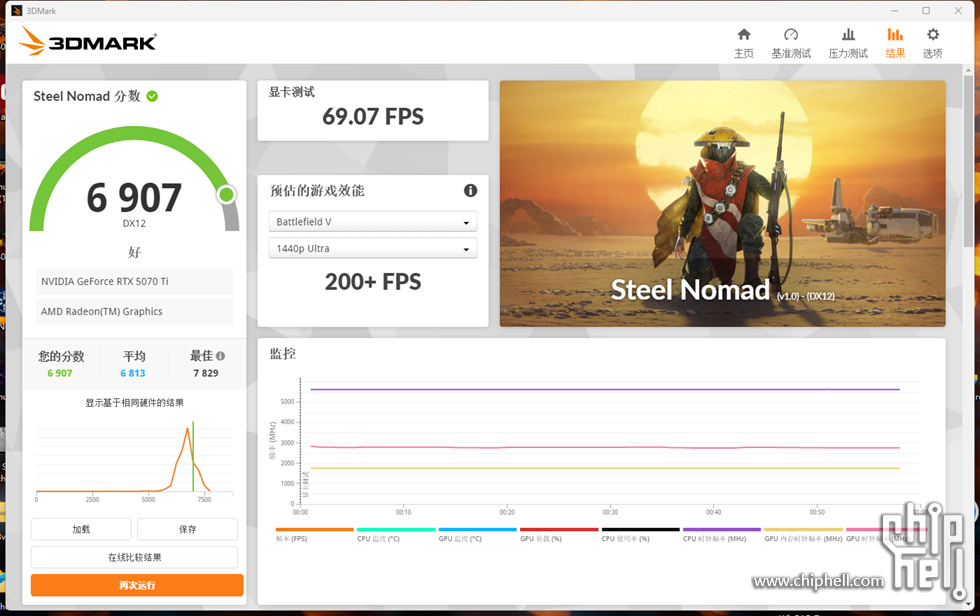Click the info icon next to 预估的游戏效能
This screenshot has width=980, height=616.
[x=471, y=191]
